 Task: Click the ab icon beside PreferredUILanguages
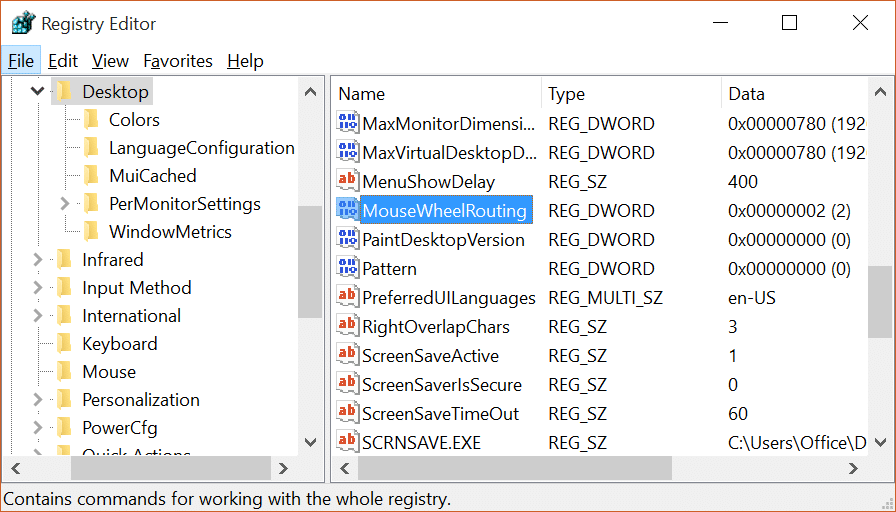tap(347, 297)
